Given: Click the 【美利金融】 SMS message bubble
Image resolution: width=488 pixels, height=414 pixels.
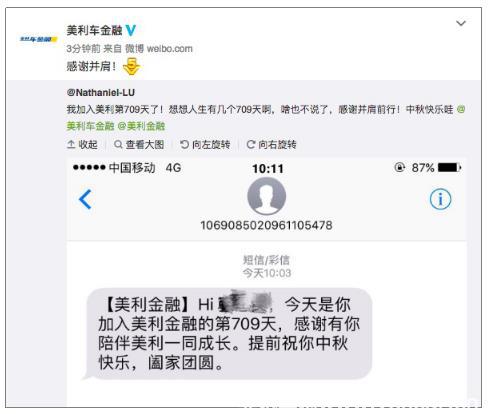Looking at the screenshot, I should pyautogui.click(x=229, y=334).
